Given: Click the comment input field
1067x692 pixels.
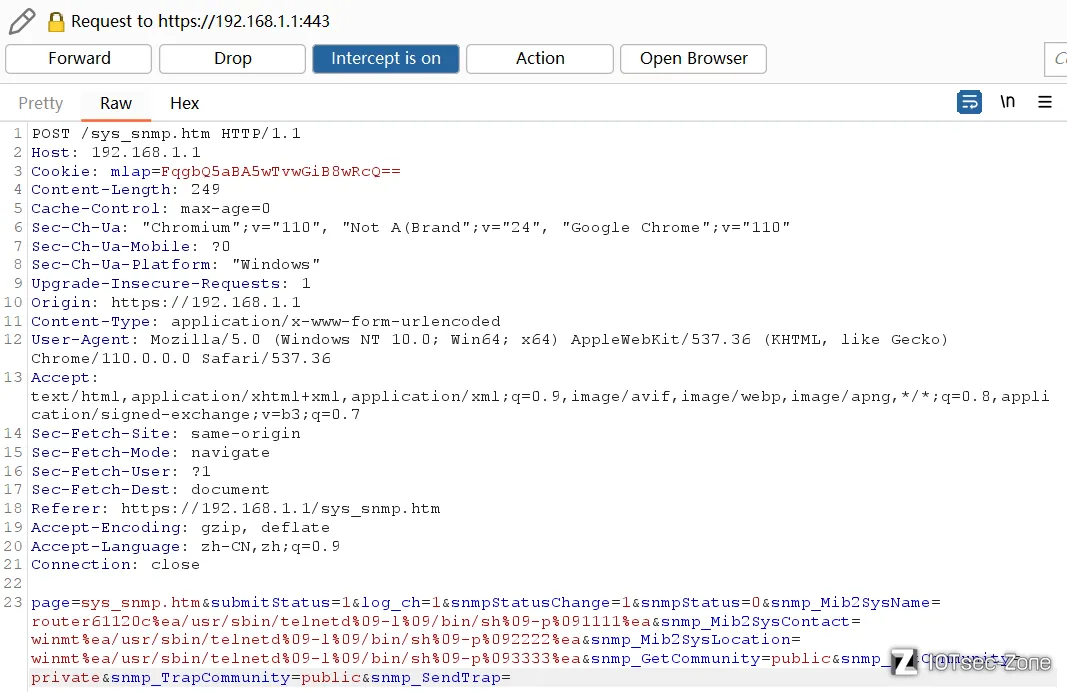Looking at the screenshot, I should pyautogui.click(x=1055, y=59).
